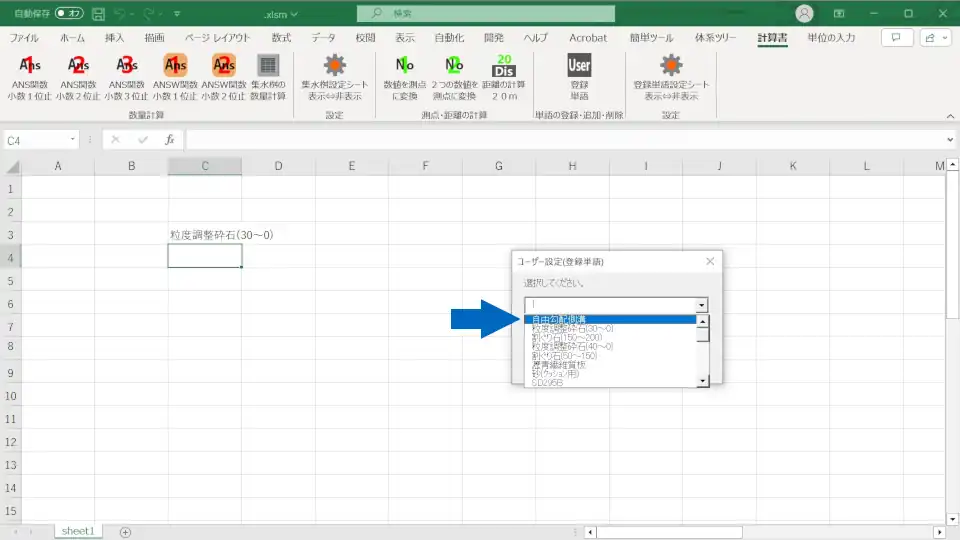Open 集水桝の数量計算 tool
Viewport: 960px width, 540px height.
click(x=268, y=77)
